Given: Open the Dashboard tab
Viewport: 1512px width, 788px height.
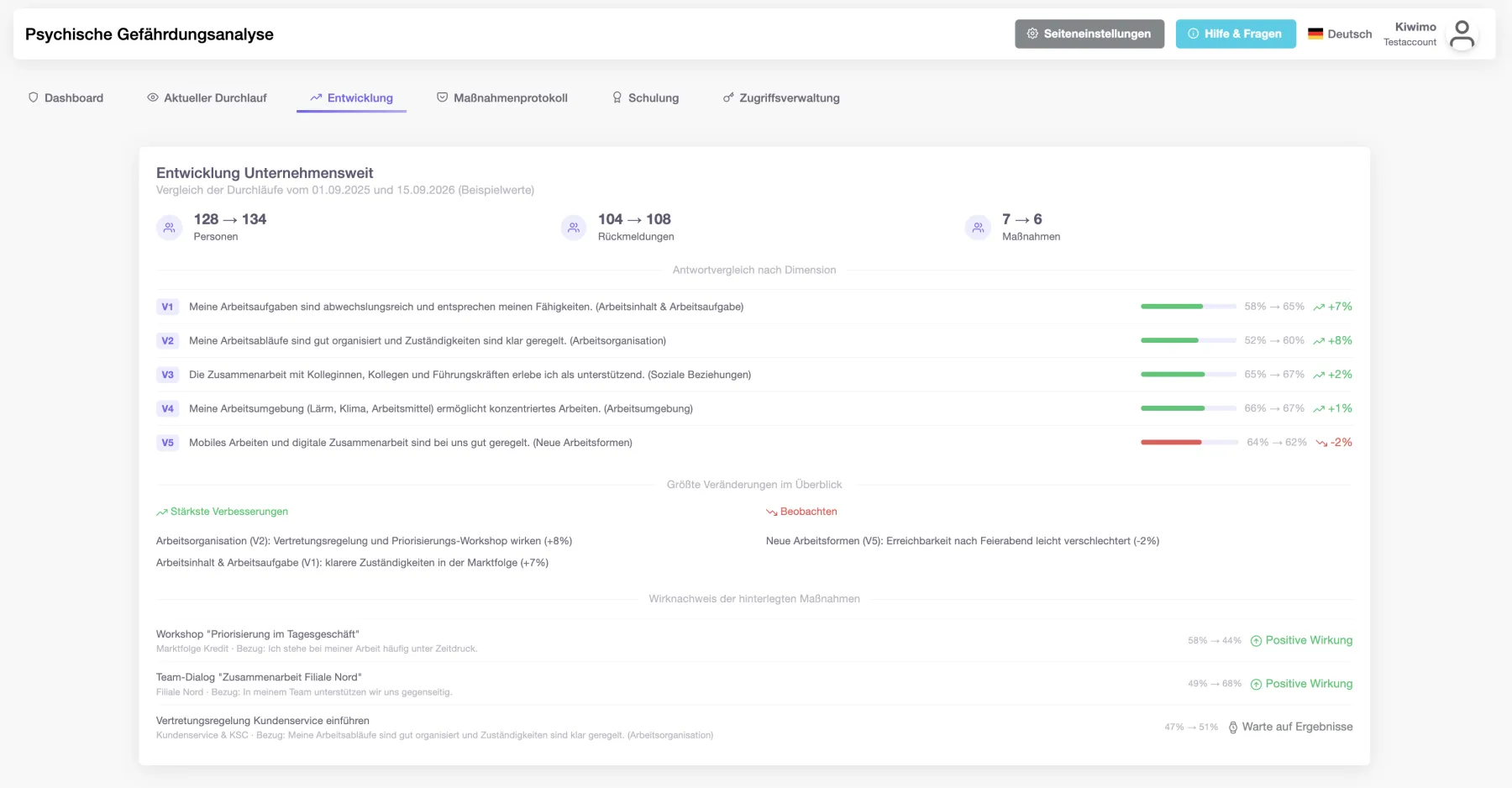Looking at the screenshot, I should point(66,97).
